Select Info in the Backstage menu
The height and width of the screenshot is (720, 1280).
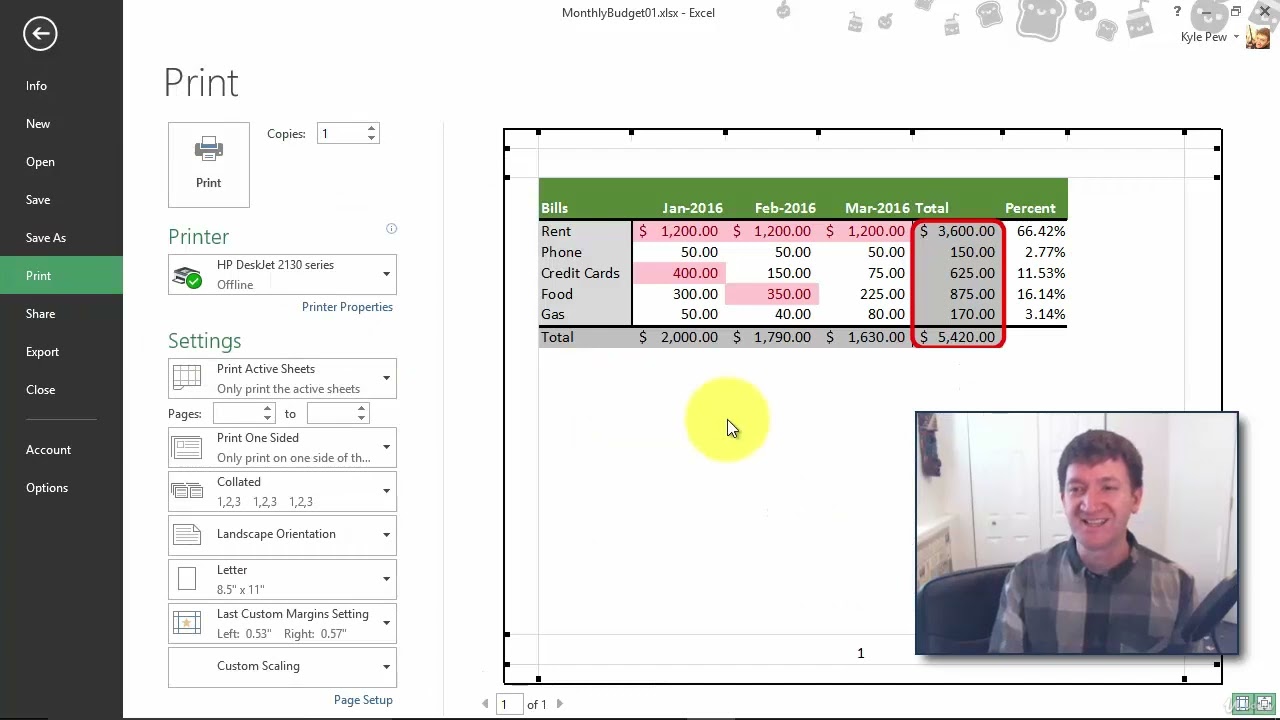point(61,86)
